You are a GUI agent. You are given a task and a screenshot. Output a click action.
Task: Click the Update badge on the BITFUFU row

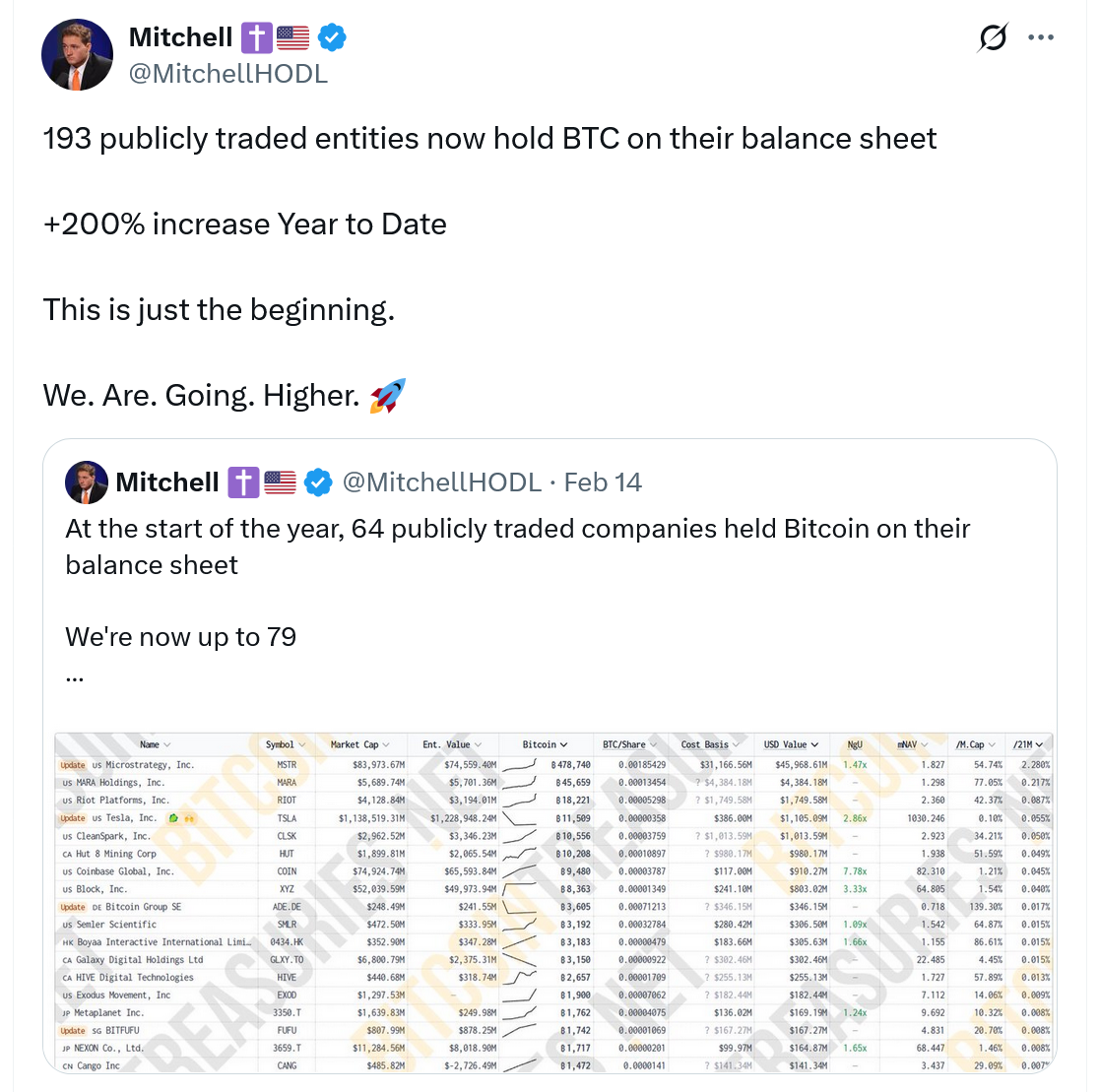(x=72, y=1029)
